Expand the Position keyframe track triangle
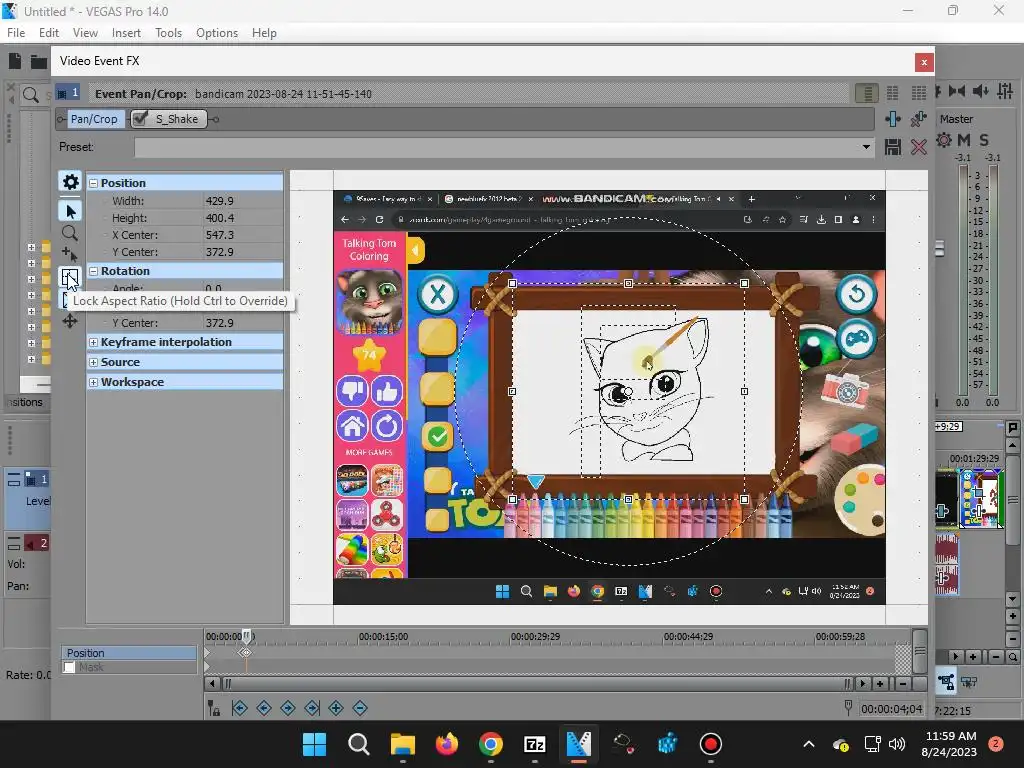This screenshot has height=768, width=1024. click(x=207, y=652)
